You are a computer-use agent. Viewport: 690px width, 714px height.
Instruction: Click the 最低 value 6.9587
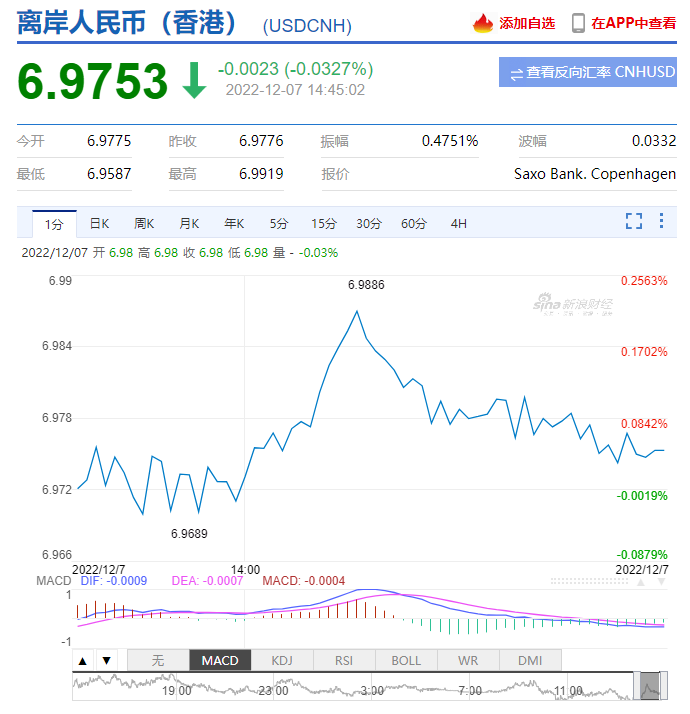click(109, 174)
